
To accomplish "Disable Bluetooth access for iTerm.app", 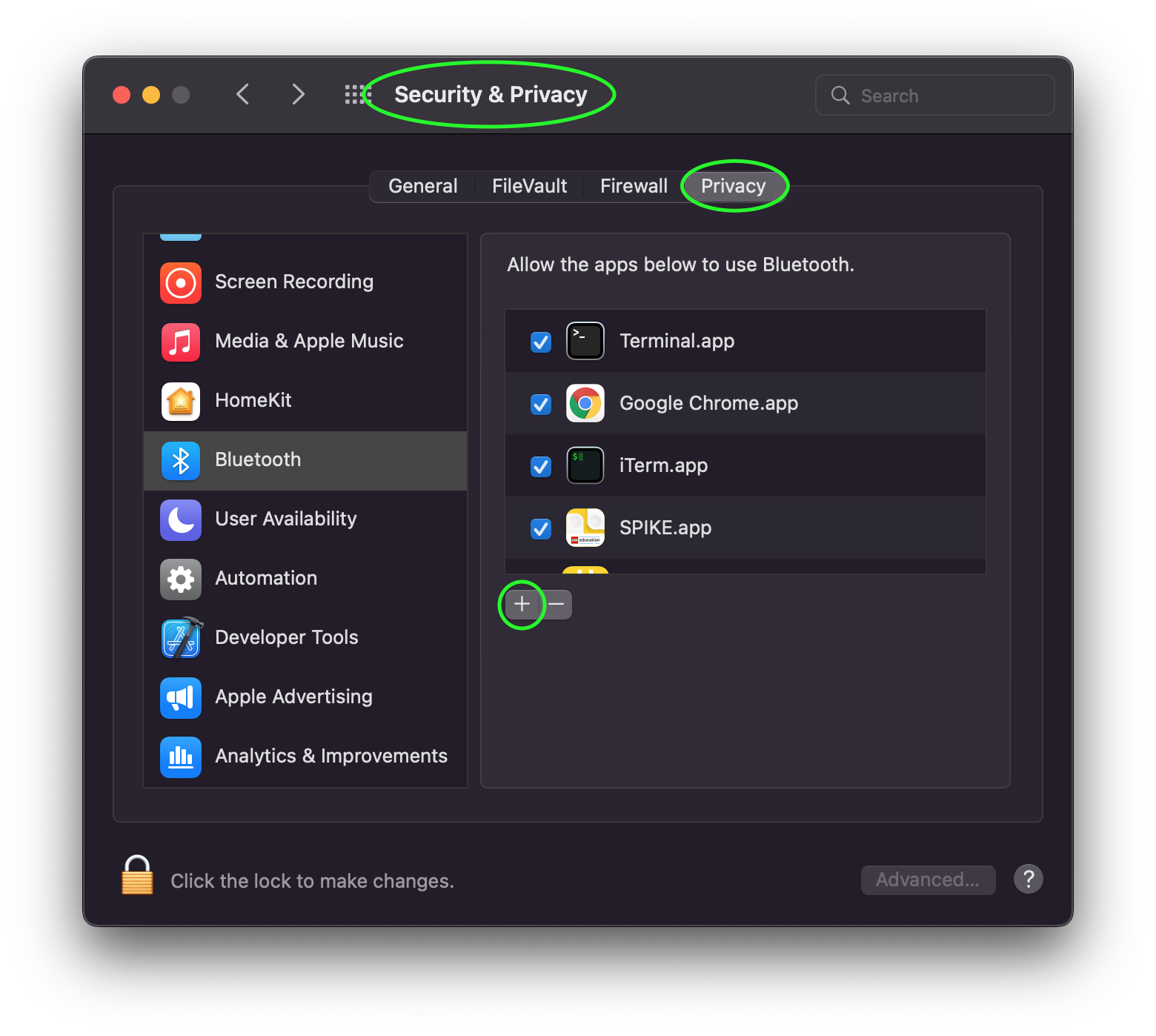I will pos(541,466).
